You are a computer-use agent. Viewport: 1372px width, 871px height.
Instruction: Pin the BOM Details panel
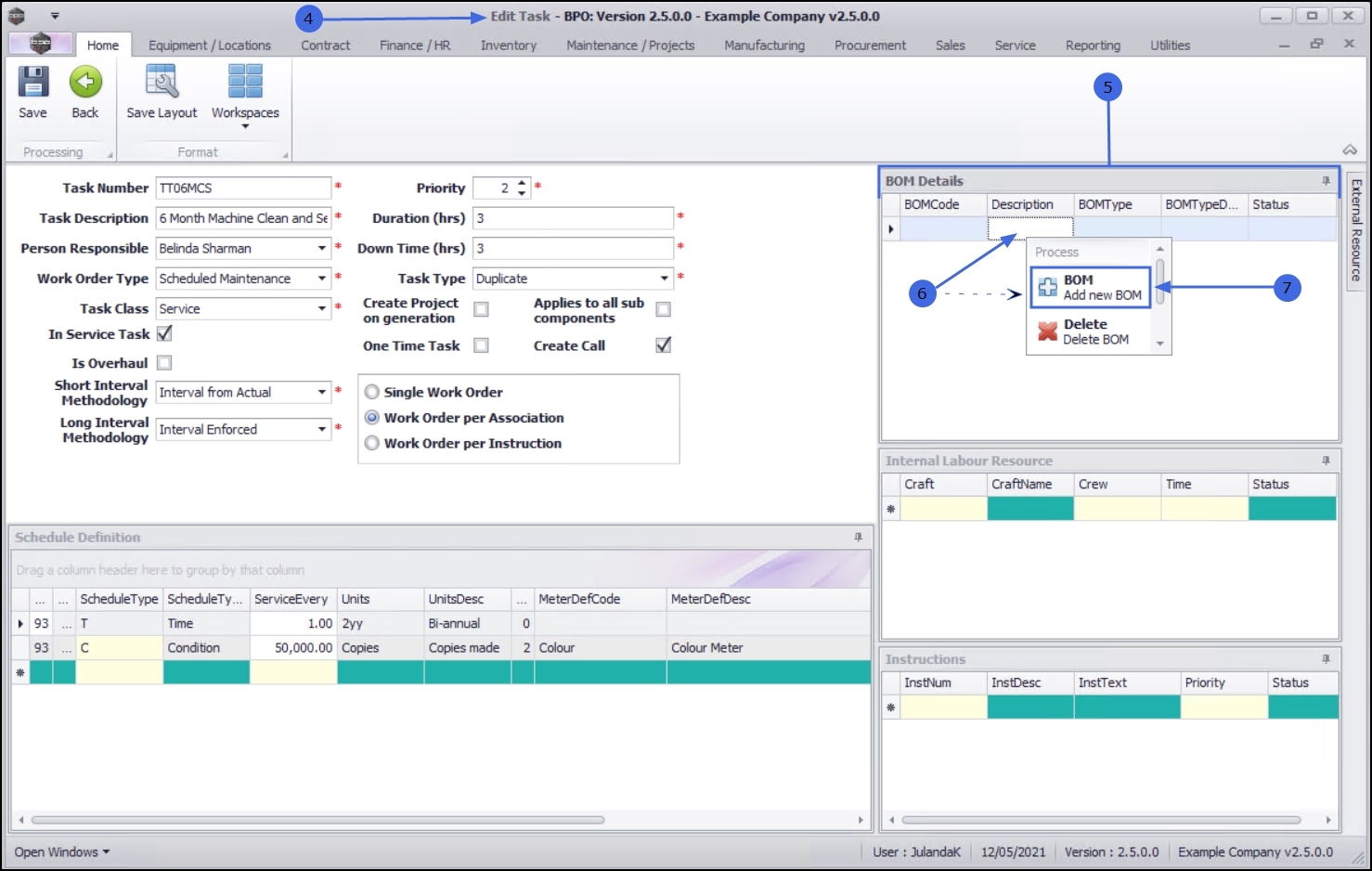pos(1326,181)
